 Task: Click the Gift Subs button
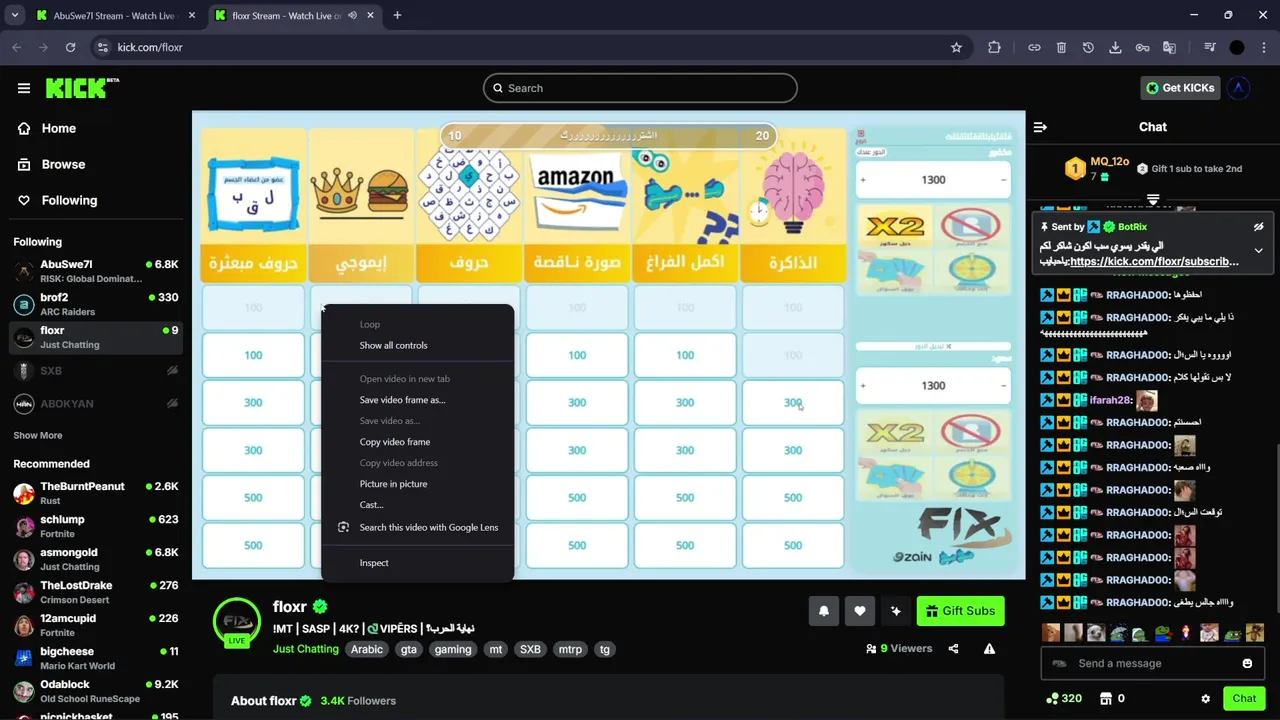tap(960, 611)
